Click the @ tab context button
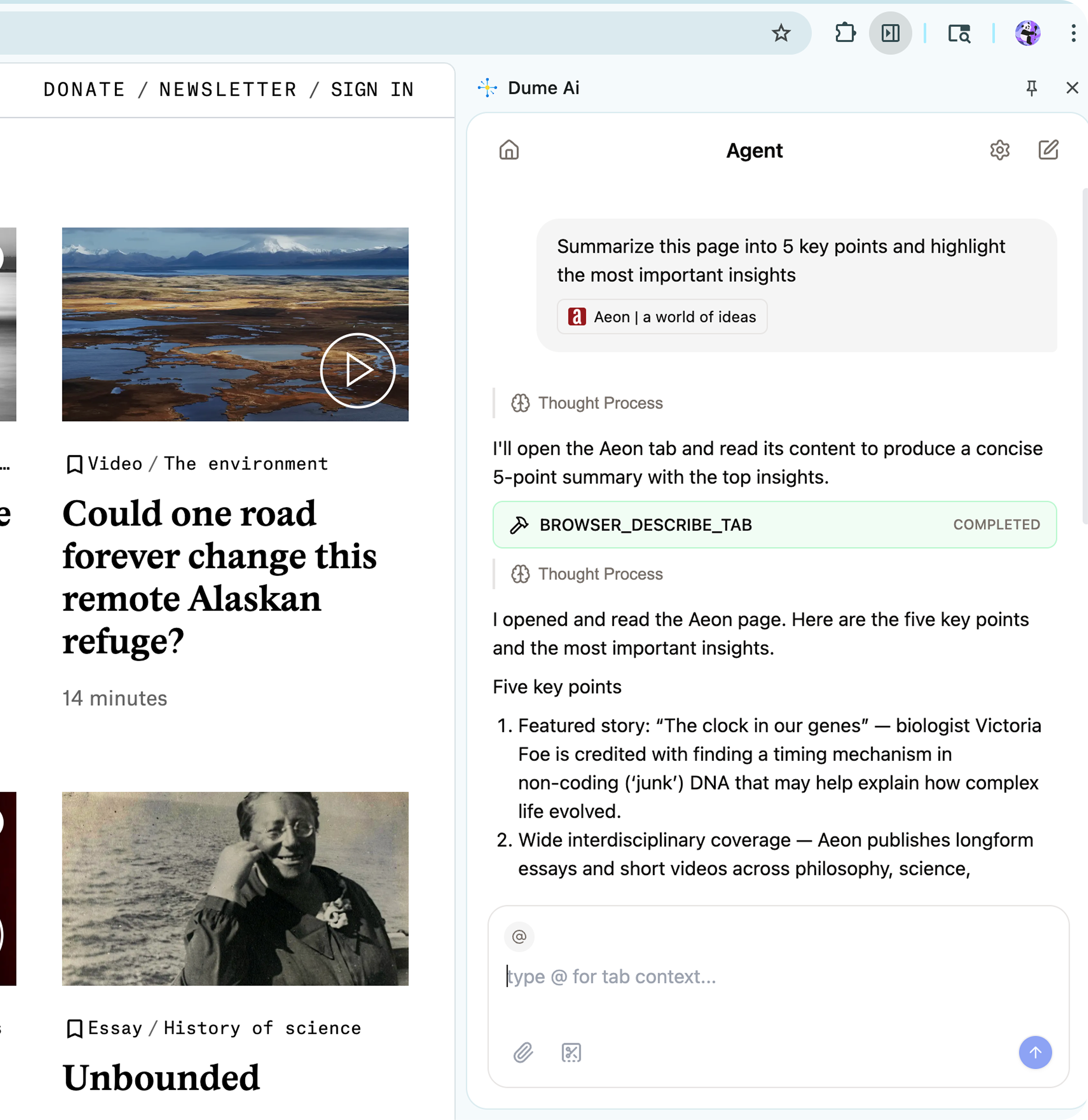The height and width of the screenshot is (1120, 1088). [x=519, y=937]
